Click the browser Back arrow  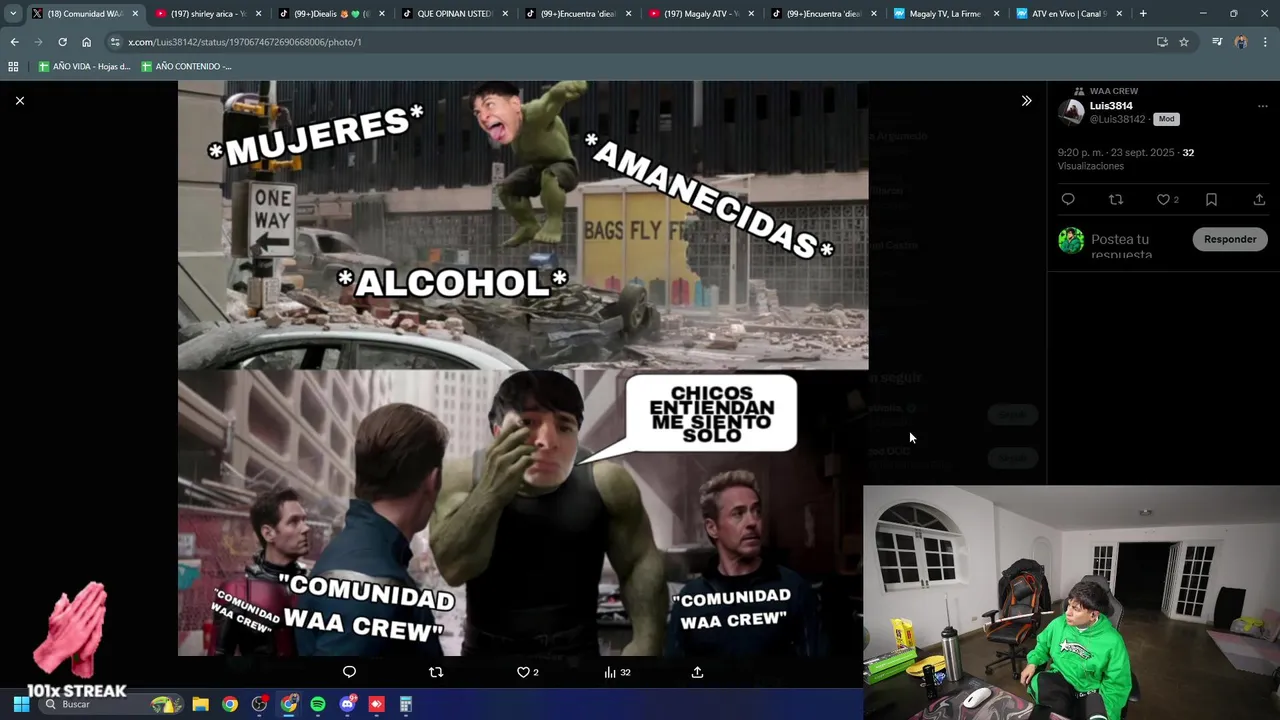14,42
